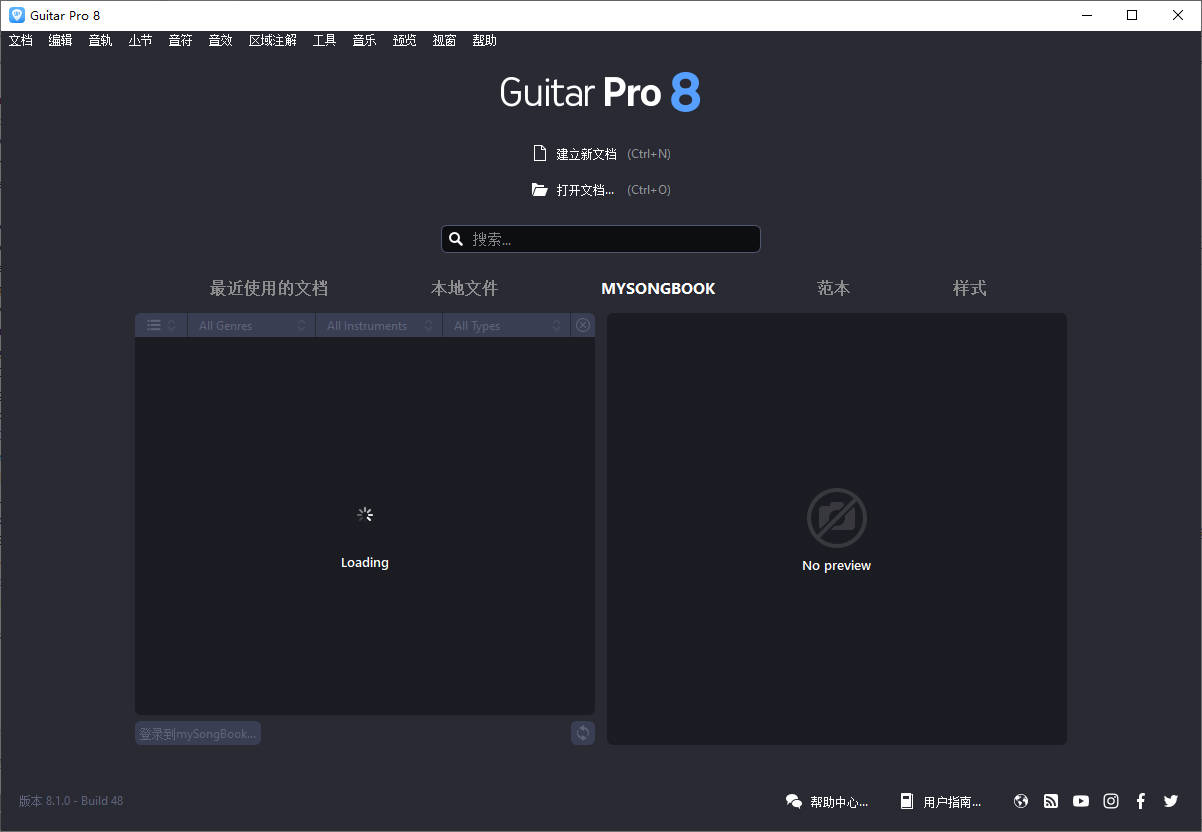
Task: Select the MYSONGBOOK tab
Action: [658, 288]
